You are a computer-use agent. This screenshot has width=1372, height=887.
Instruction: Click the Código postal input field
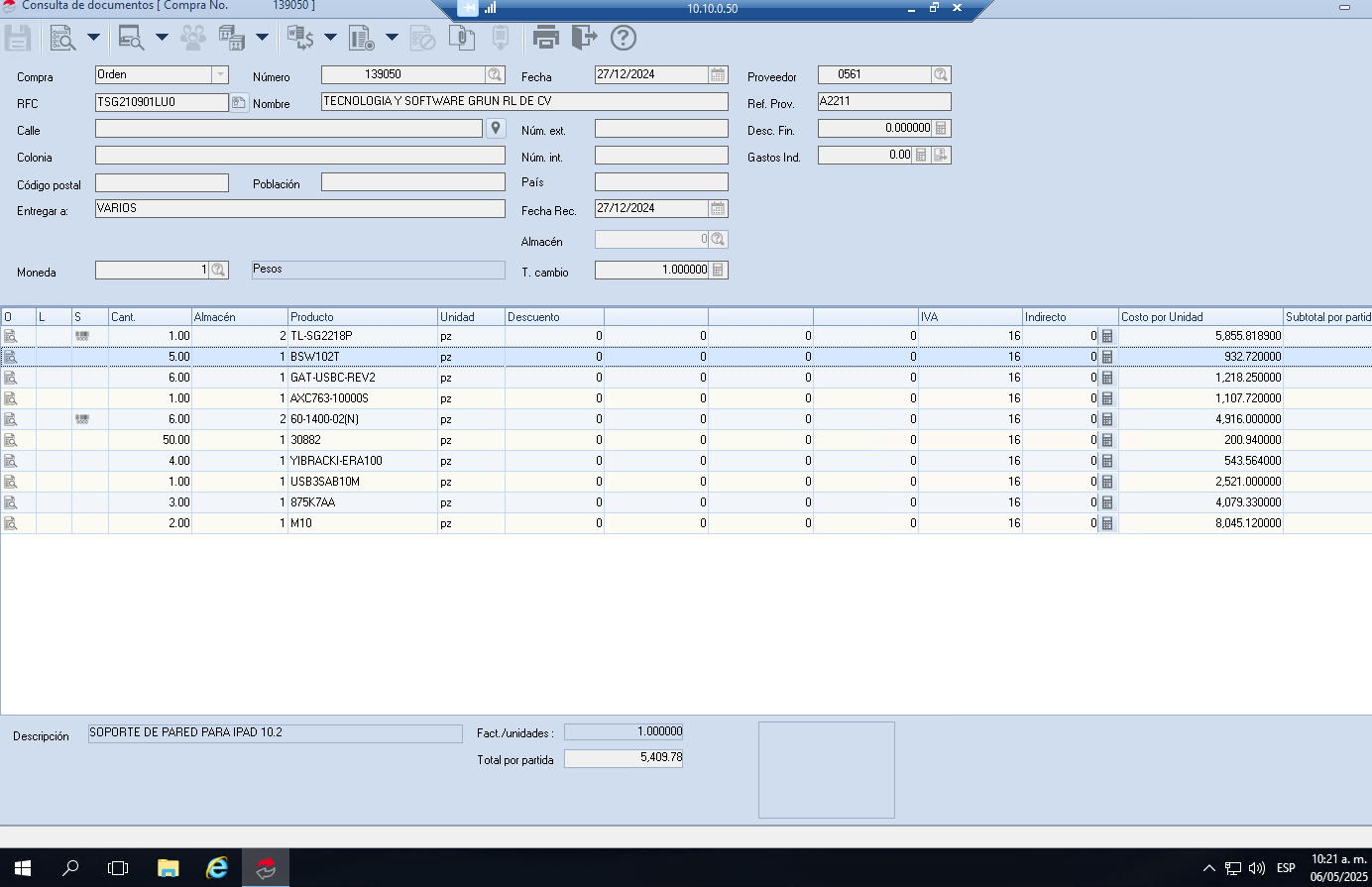coord(162,183)
